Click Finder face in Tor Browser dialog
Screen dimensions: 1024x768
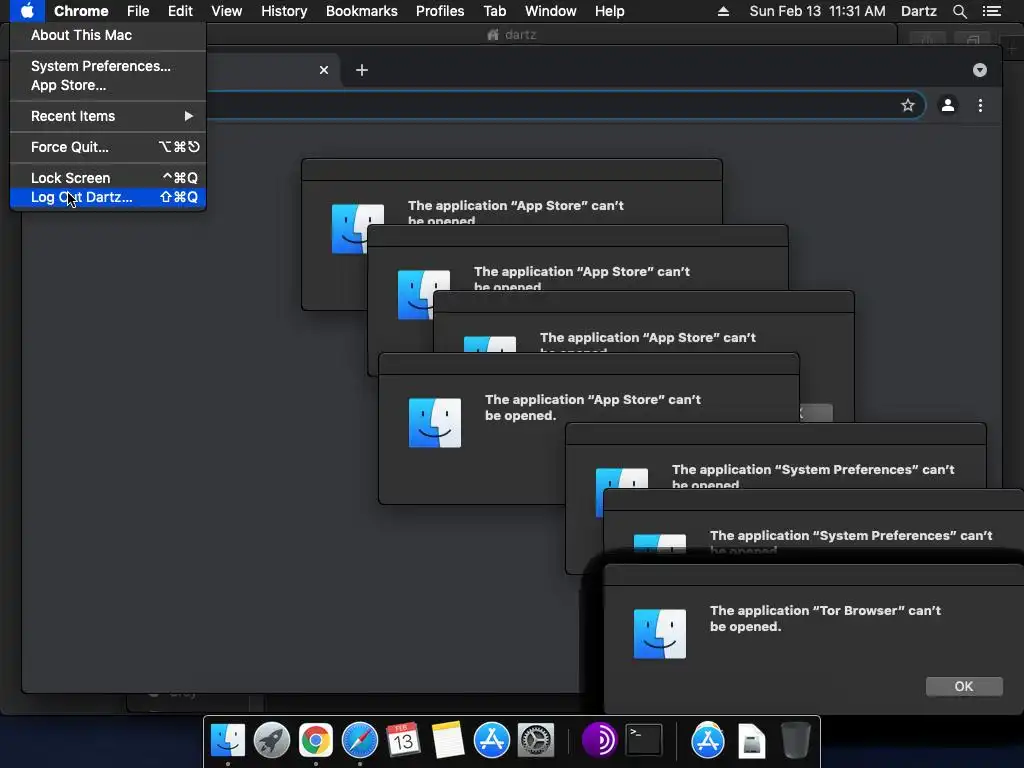(660, 633)
